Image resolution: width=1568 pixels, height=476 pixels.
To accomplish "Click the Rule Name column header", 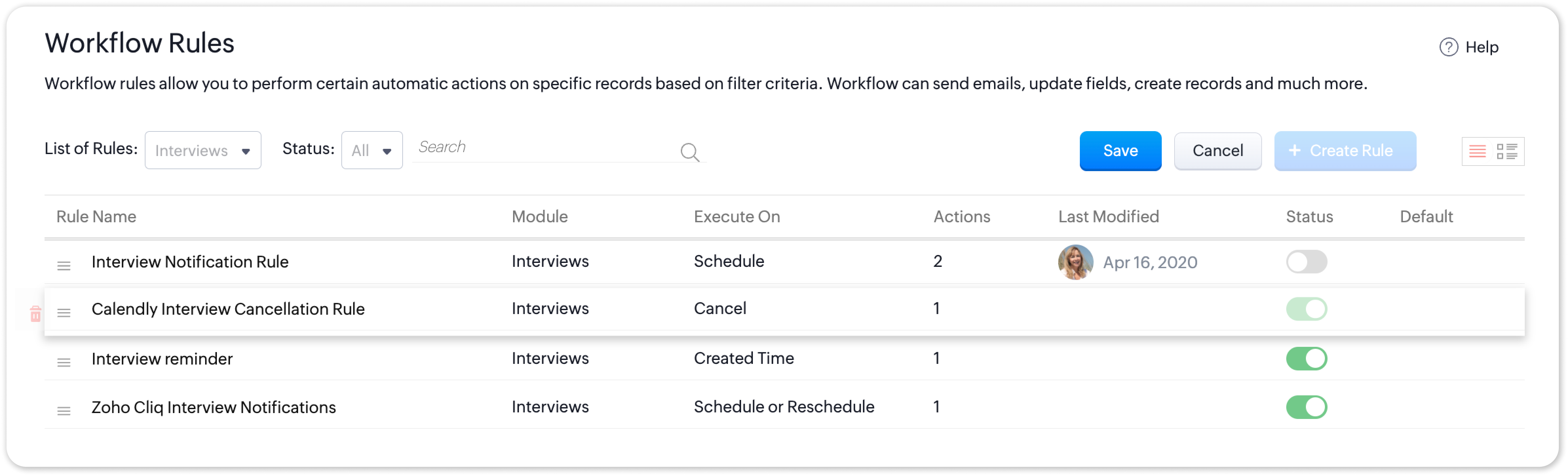I will click(96, 217).
